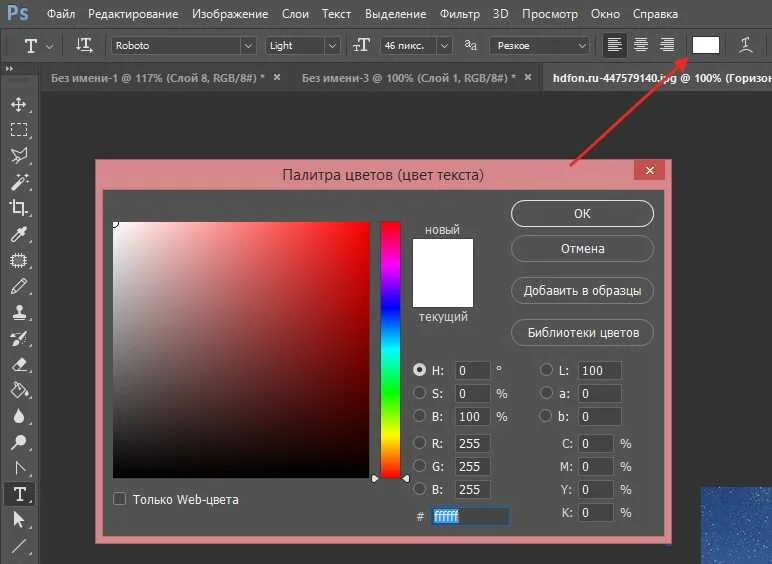Select the Dodge tool
Screen dimensions: 772x564
[x=19, y=442]
